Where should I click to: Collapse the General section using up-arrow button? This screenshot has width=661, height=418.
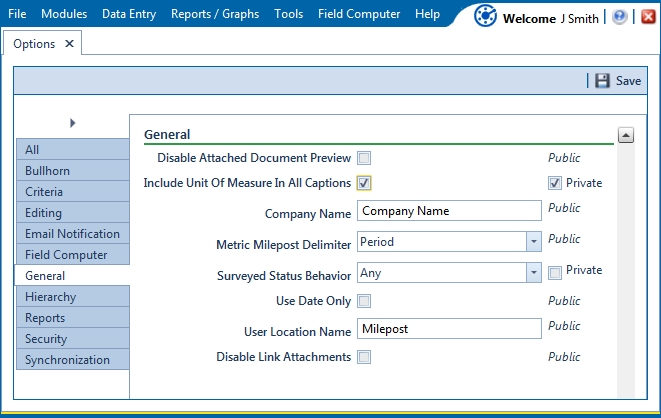(x=626, y=135)
